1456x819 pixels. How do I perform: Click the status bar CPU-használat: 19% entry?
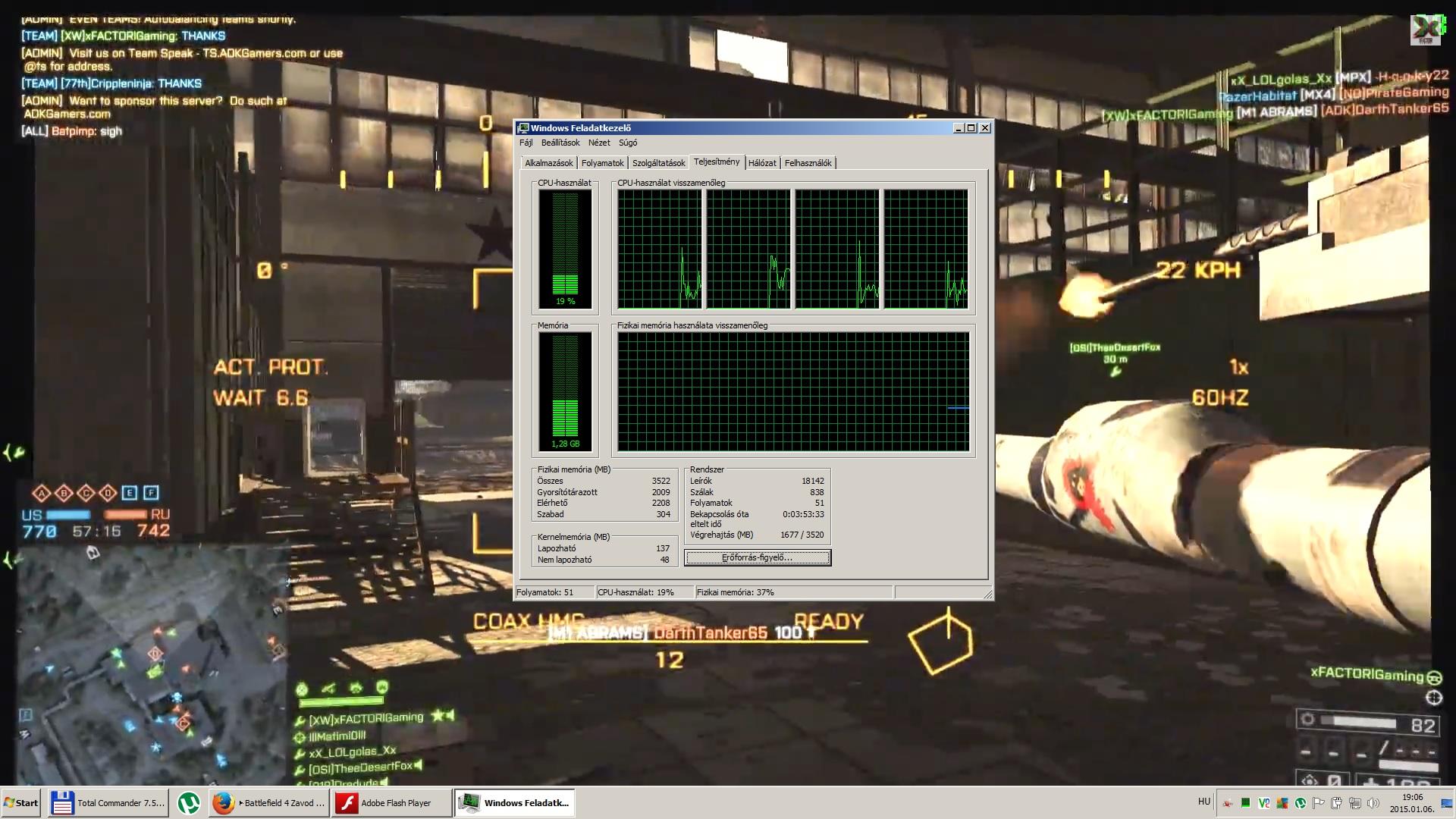[x=645, y=592]
